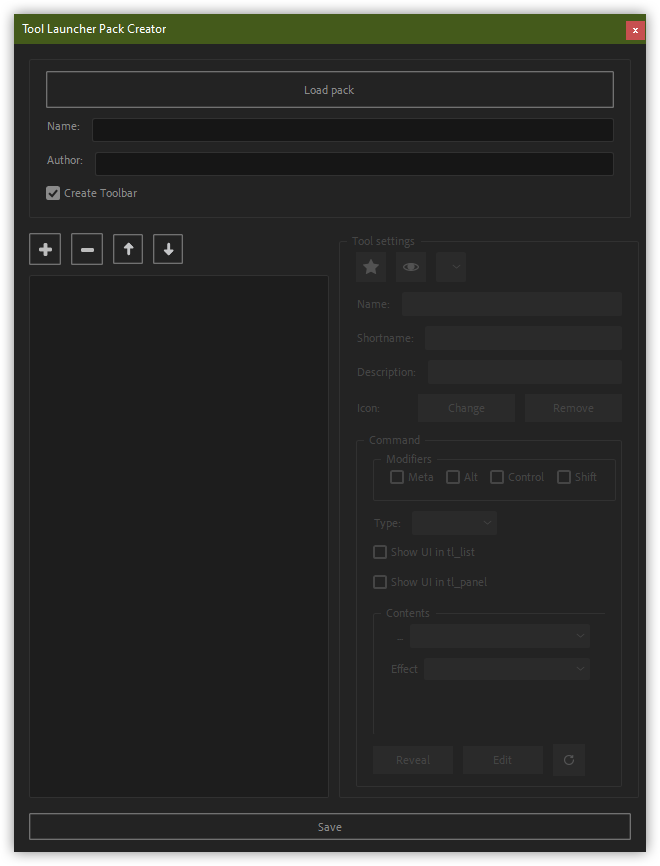
Task: Click the Change icon button
Action: (466, 408)
